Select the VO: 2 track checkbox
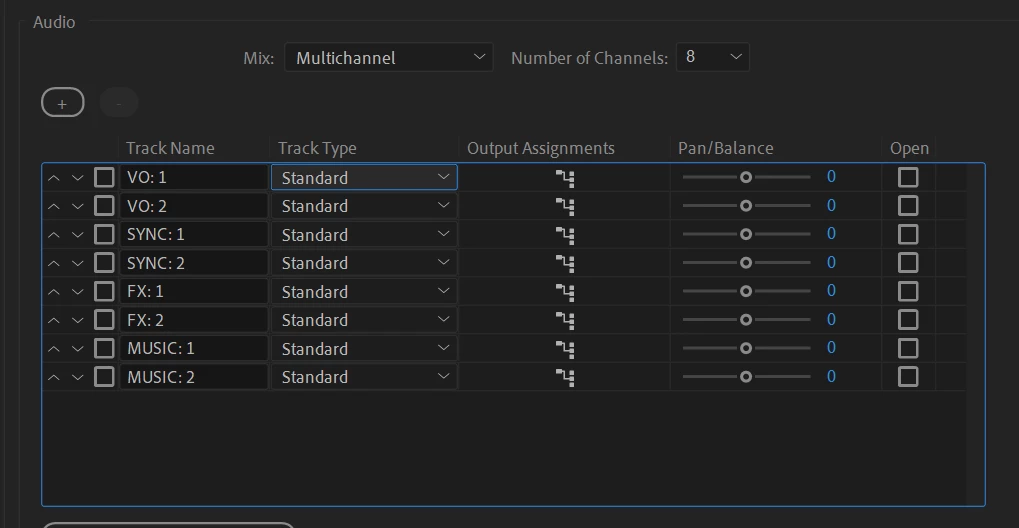Viewport: 1019px width, 528px height. click(x=104, y=206)
